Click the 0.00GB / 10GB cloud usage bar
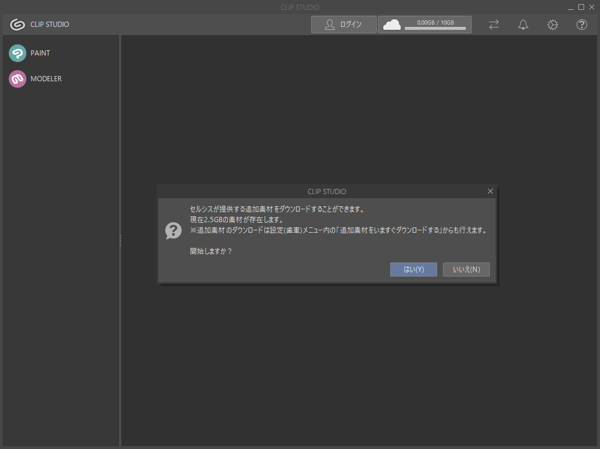The height and width of the screenshot is (449, 600). coord(435,28)
